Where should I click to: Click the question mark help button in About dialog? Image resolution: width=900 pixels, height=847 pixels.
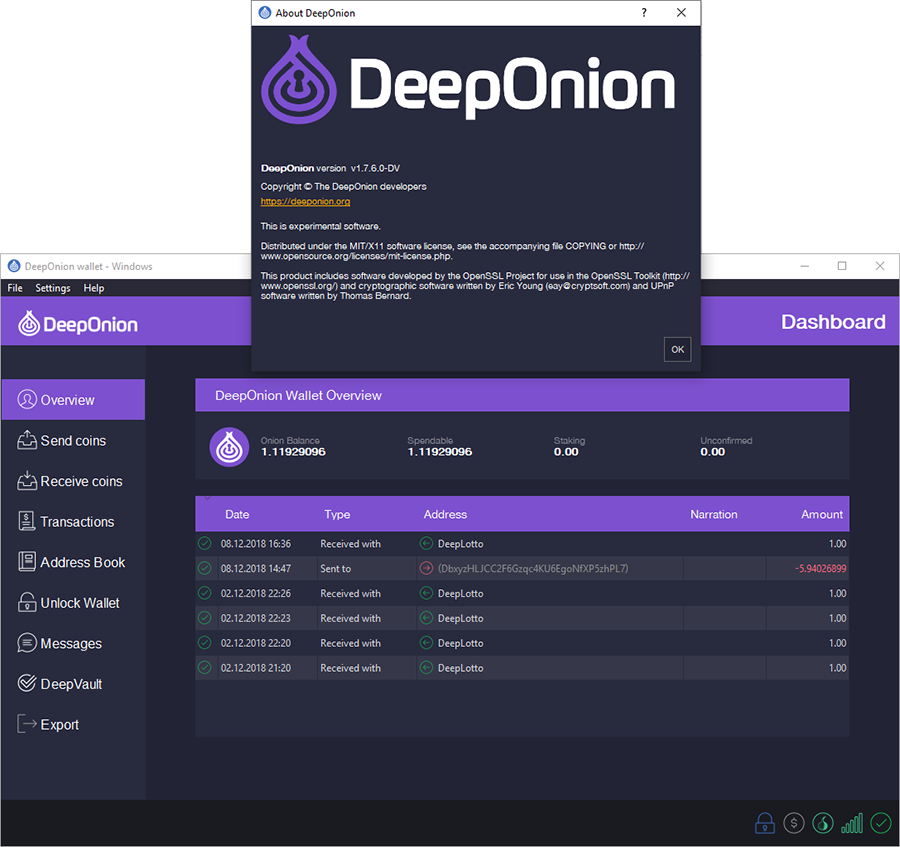(644, 13)
